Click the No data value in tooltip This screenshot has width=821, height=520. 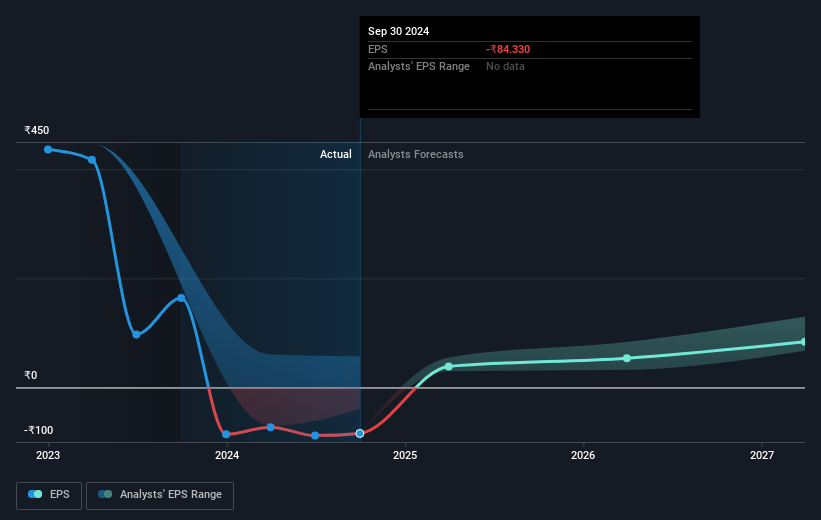505,67
